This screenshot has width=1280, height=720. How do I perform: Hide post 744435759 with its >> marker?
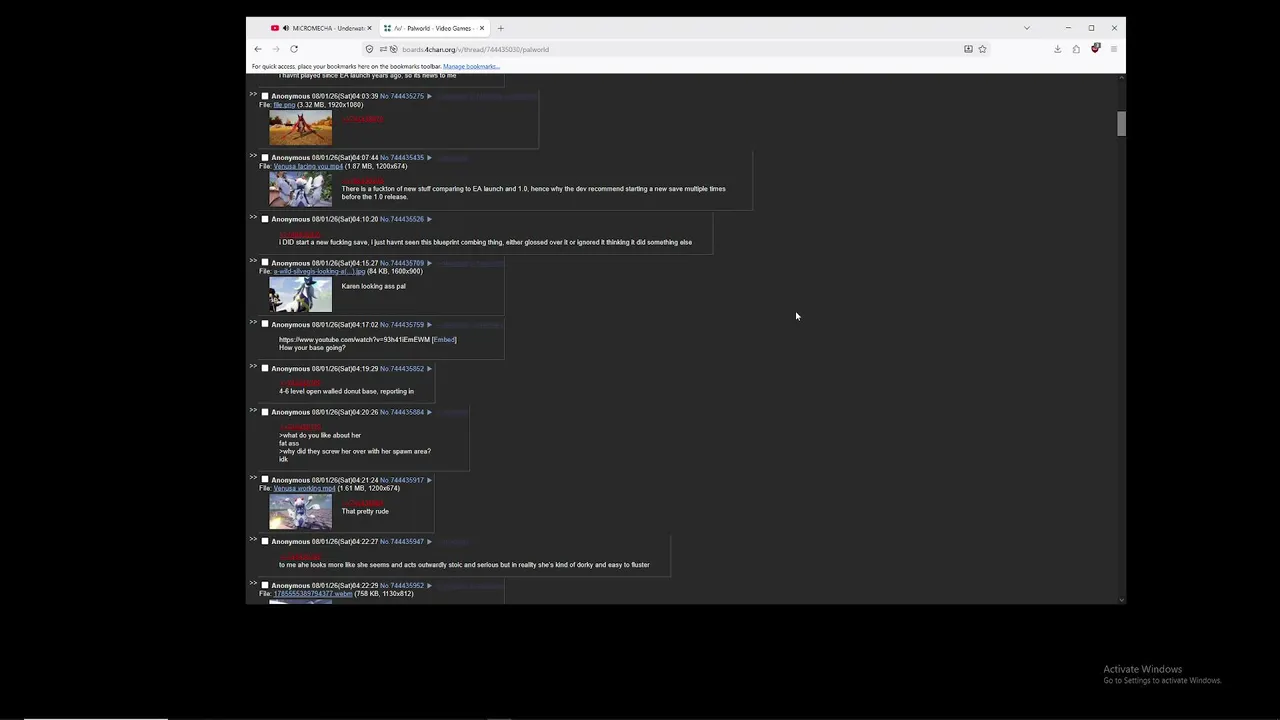[x=253, y=322]
